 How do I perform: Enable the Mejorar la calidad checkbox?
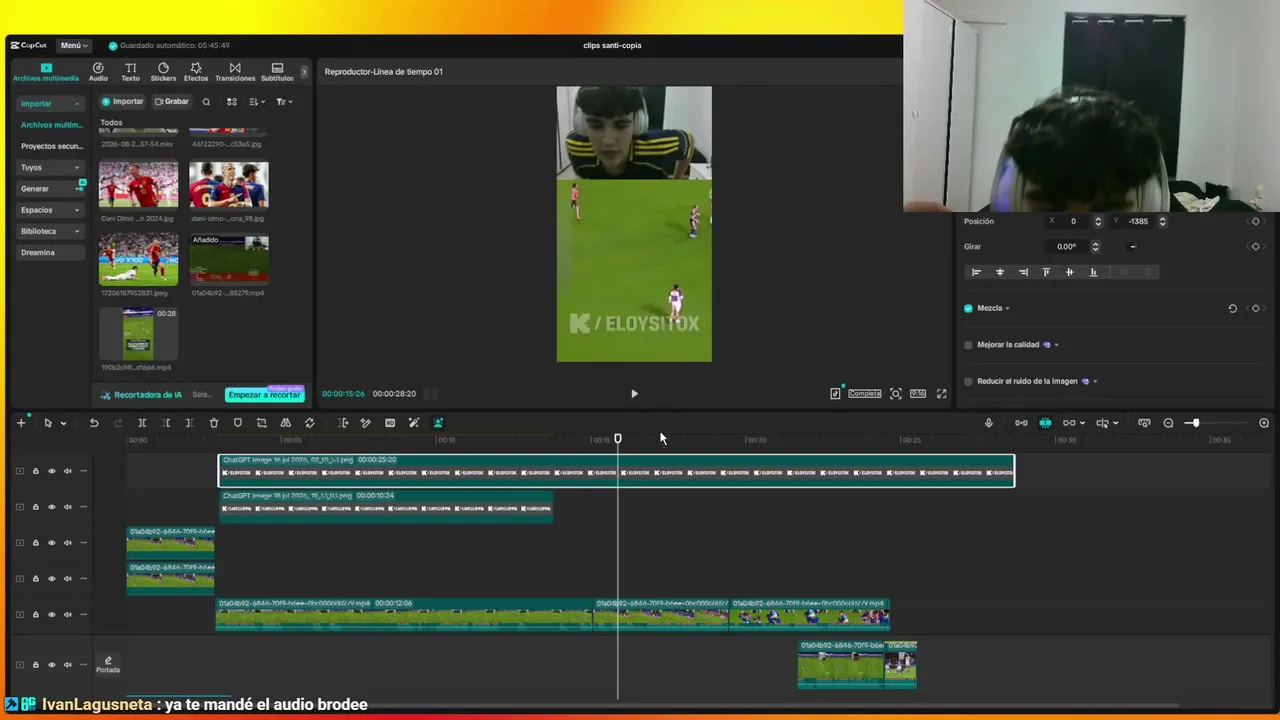point(968,345)
